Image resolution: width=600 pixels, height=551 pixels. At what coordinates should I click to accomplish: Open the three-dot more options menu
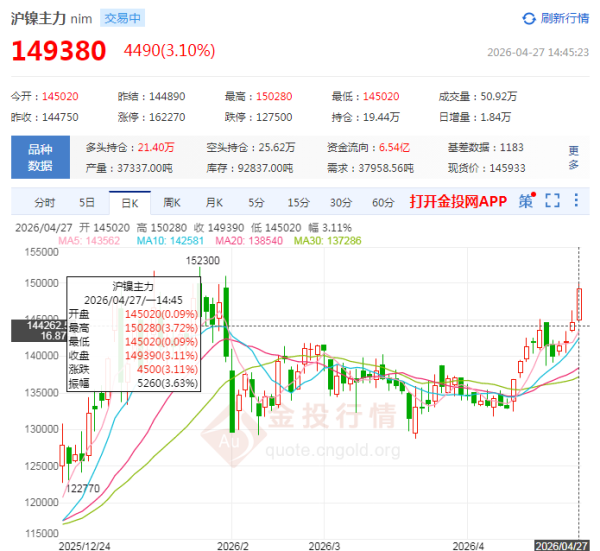[576, 201]
